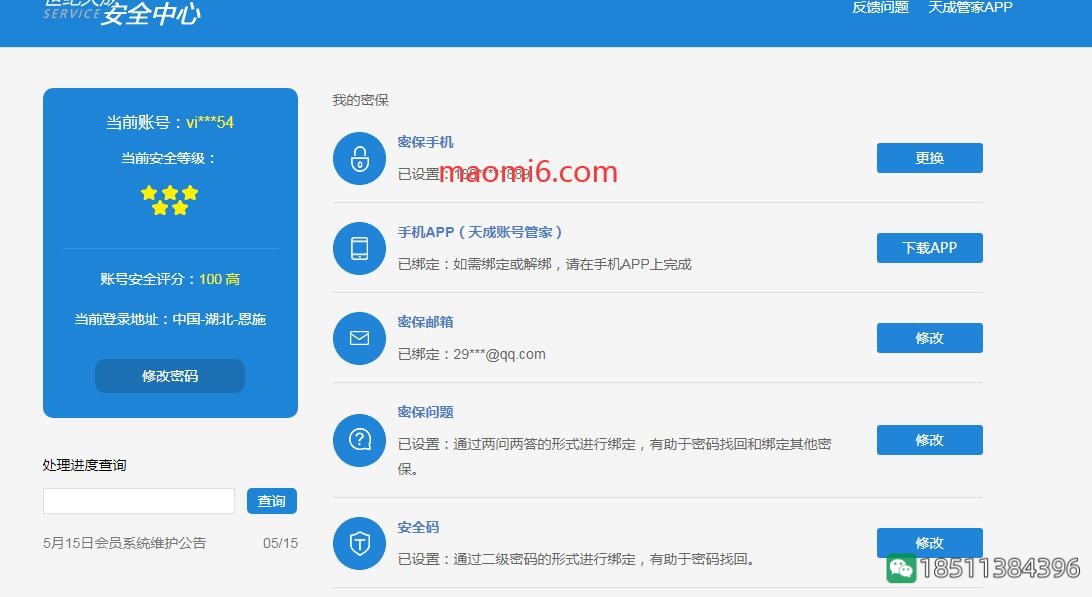Click the 处理进度查询 heading
The height and width of the screenshot is (597, 1092).
tap(84, 465)
